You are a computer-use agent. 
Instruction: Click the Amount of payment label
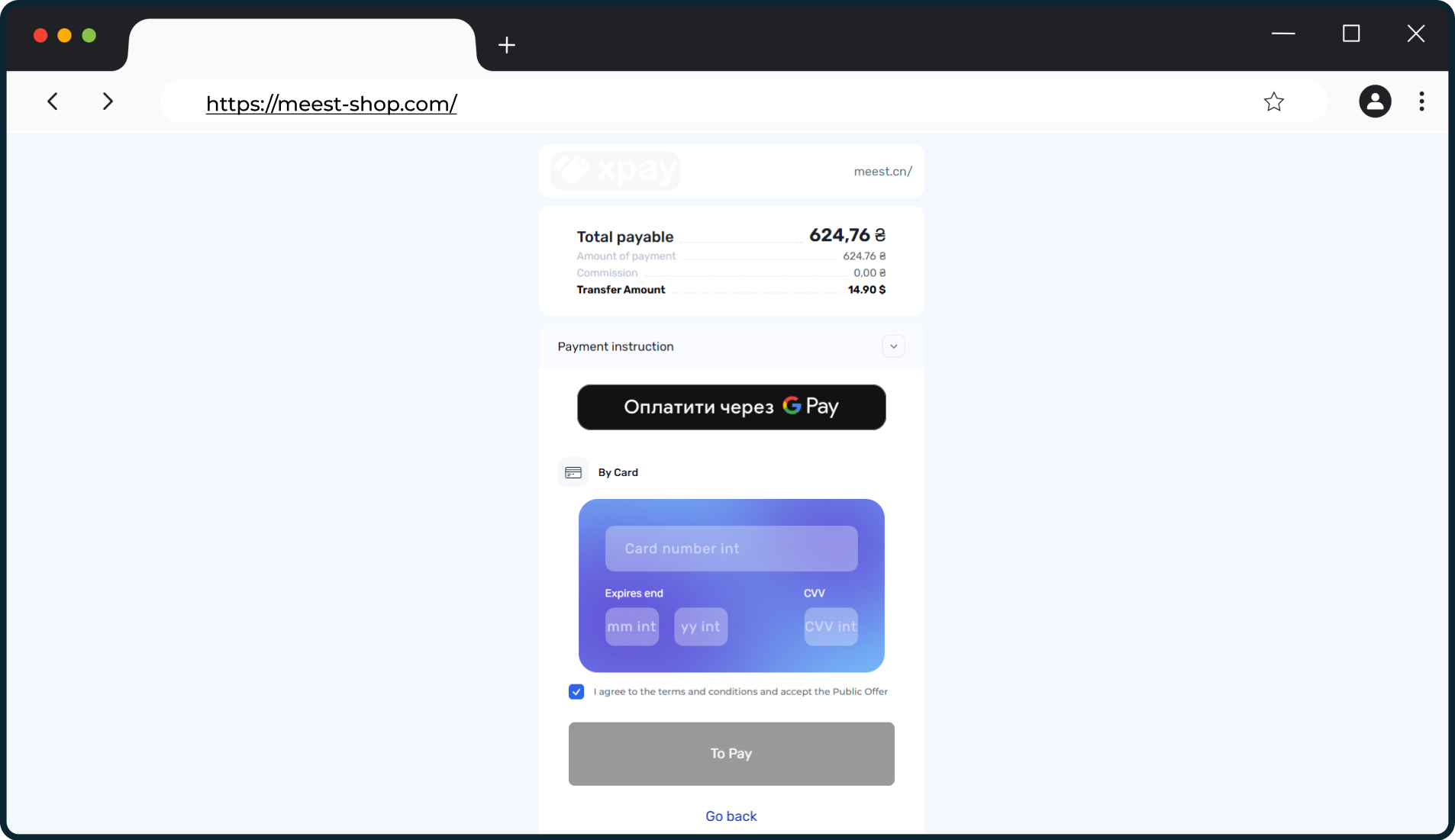pyautogui.click(x=626, y=256)
